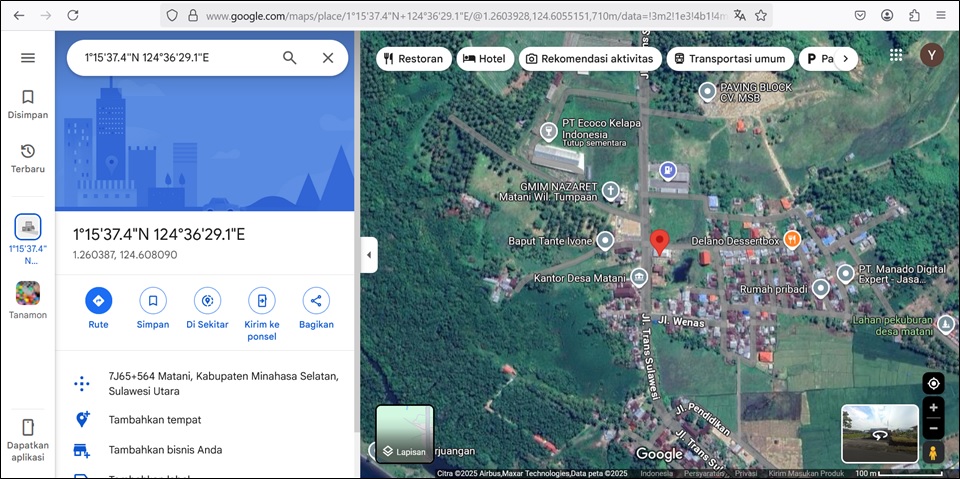The width and height of the screenshot is (960, 479).
Task: Clear the search box with X
Action: point(328,58)
